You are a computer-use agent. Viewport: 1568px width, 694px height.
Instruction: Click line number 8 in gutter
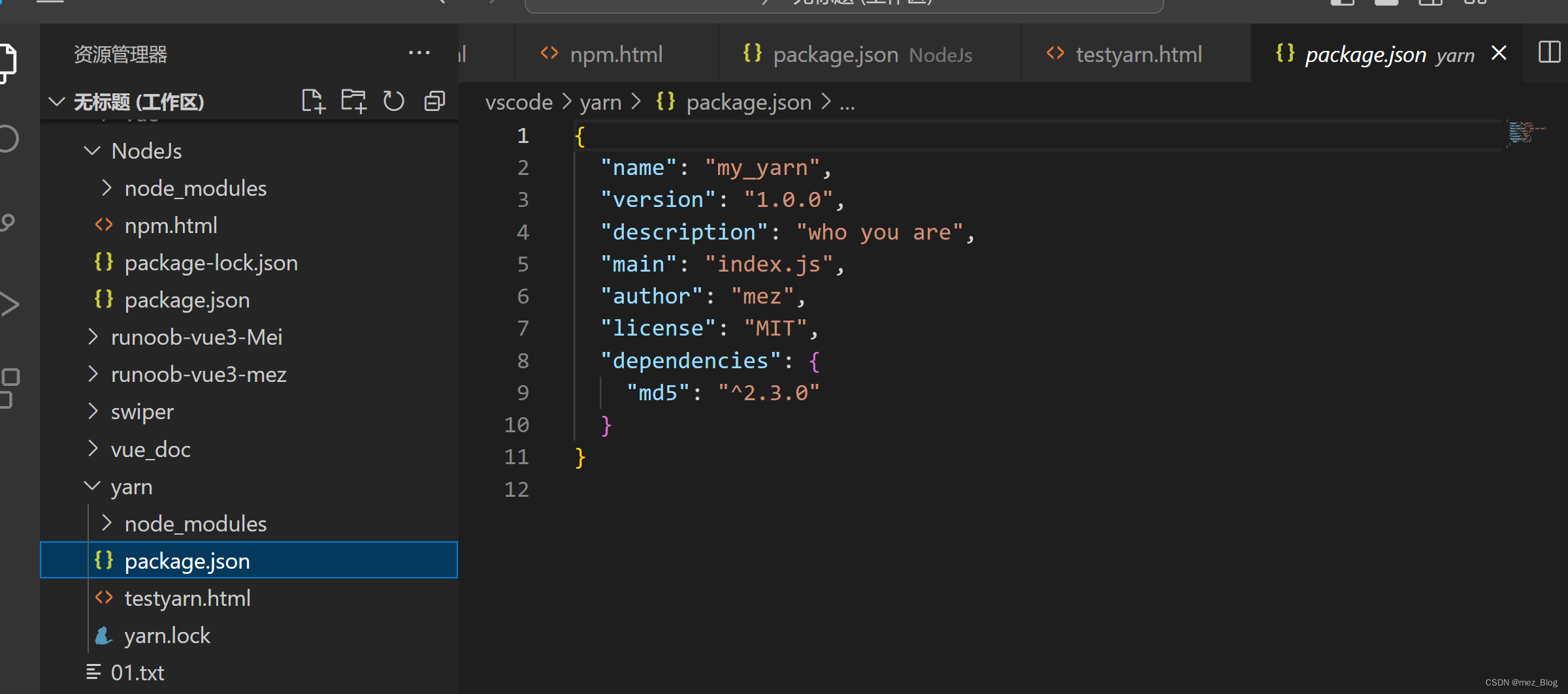pos(523,360)
